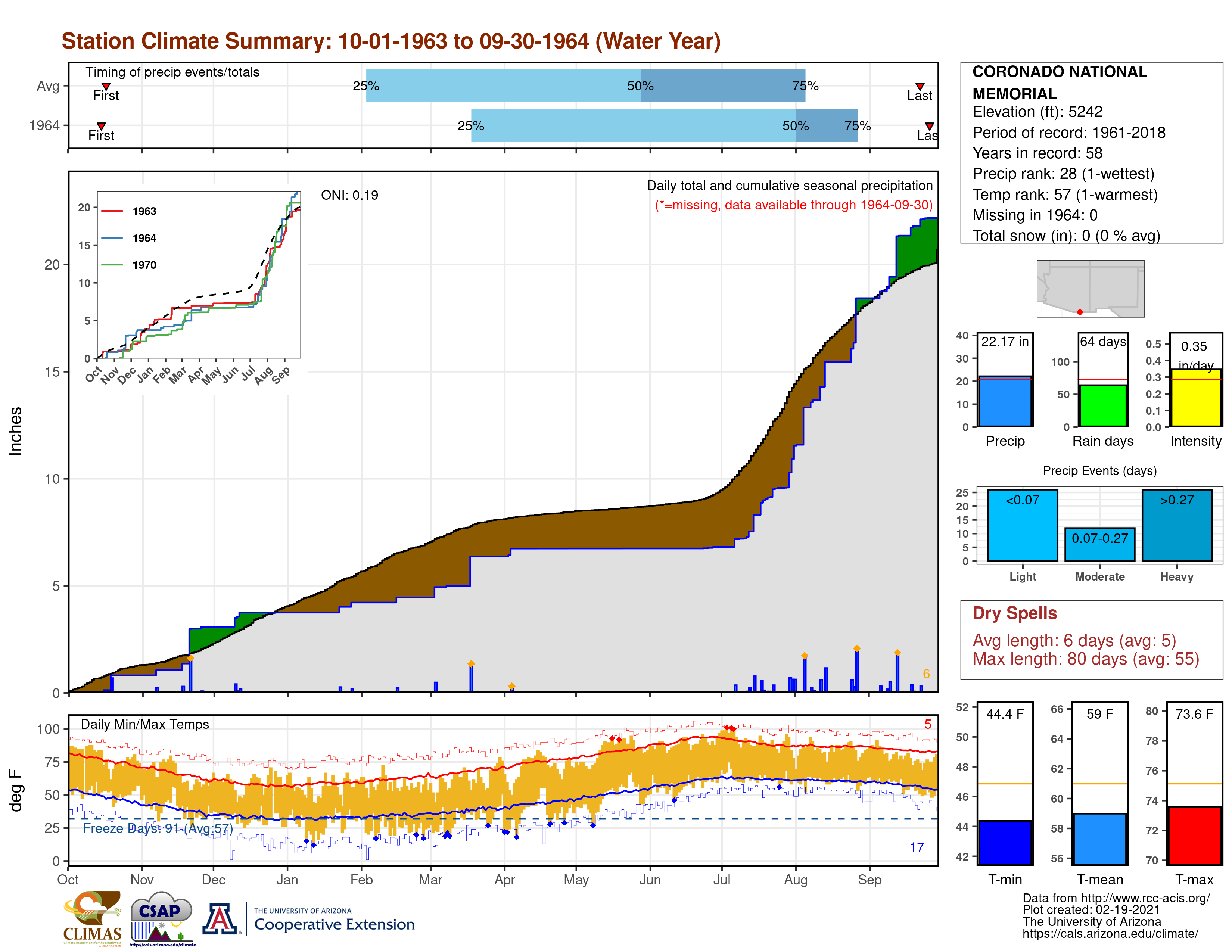Click the light blue T-mean bar

click(x=1099, y=839)
